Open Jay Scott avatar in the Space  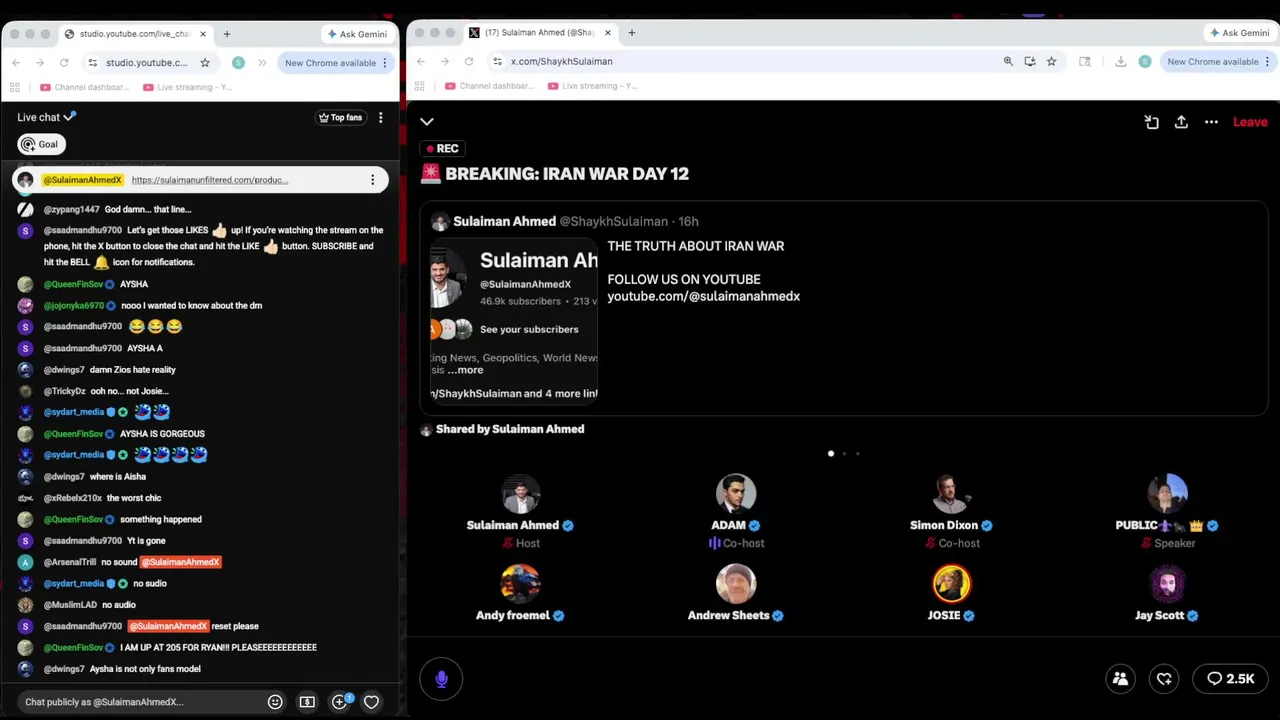pos(1167,584)
